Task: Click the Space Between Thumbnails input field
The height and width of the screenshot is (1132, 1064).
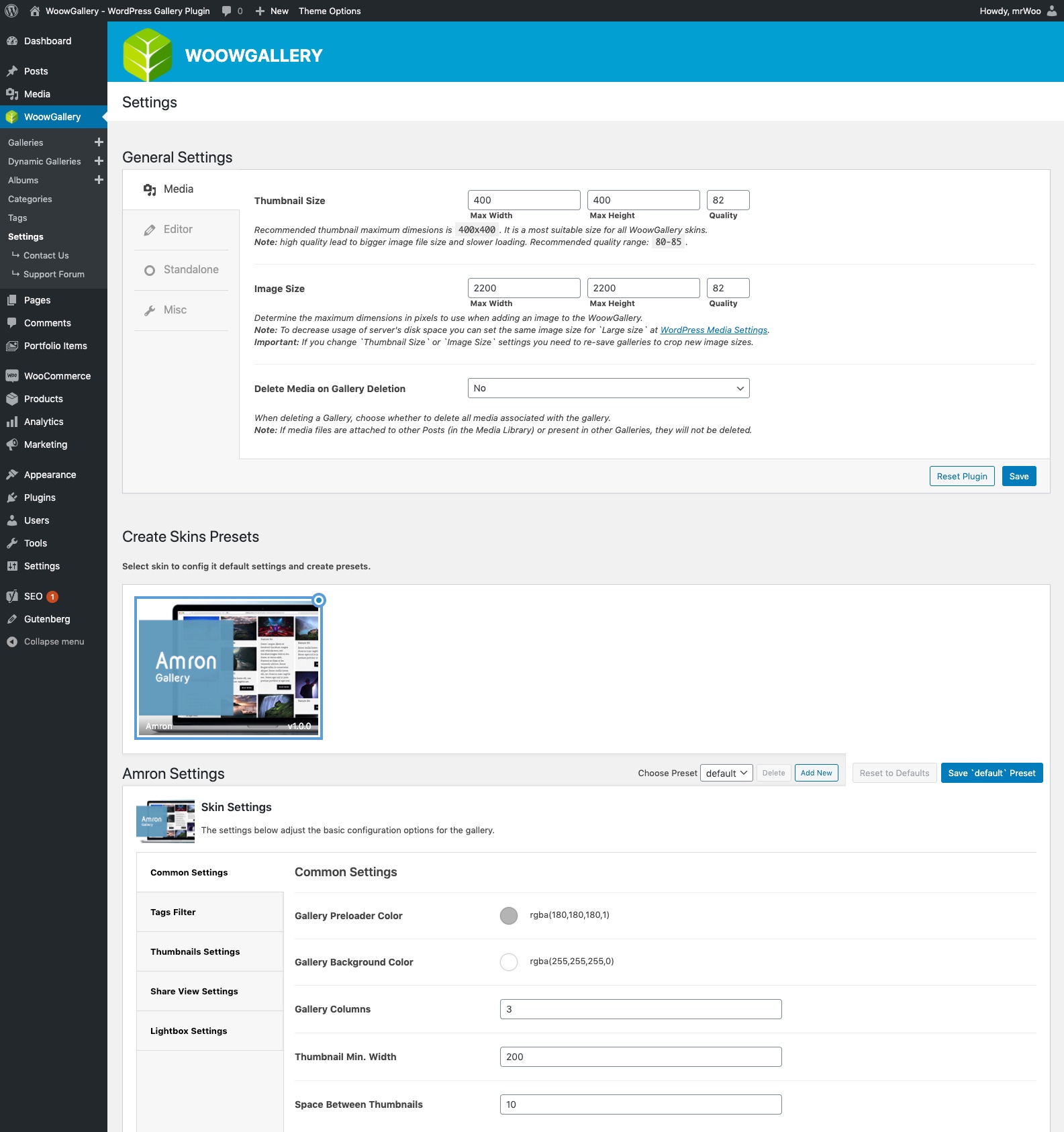Action: click(641, 1104)
